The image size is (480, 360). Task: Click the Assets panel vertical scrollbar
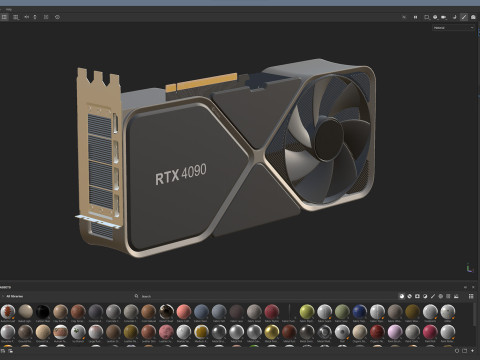(x=475, y=313)
